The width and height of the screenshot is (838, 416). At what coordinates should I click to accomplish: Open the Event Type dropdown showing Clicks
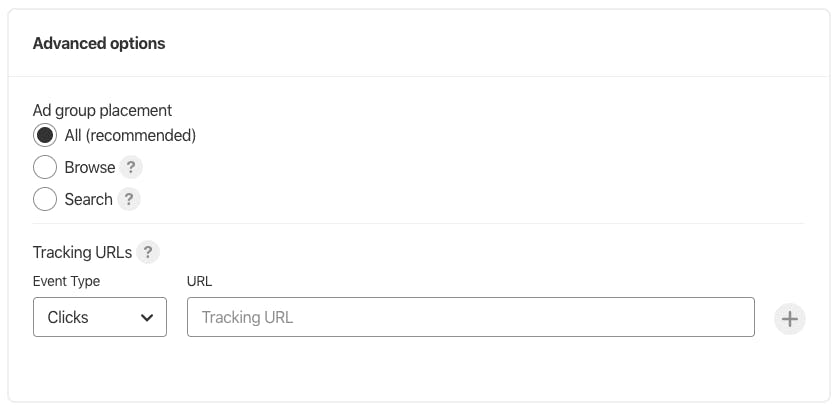[x=100, y=317]
